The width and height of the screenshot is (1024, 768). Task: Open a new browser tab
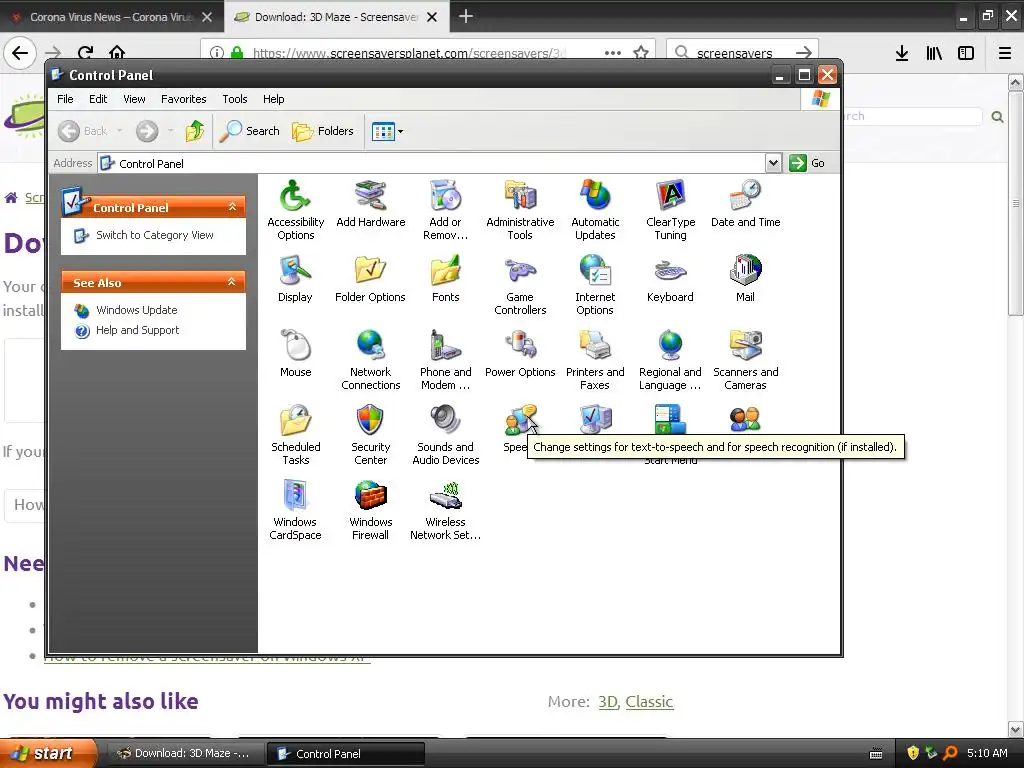click(x=466, y=16)
